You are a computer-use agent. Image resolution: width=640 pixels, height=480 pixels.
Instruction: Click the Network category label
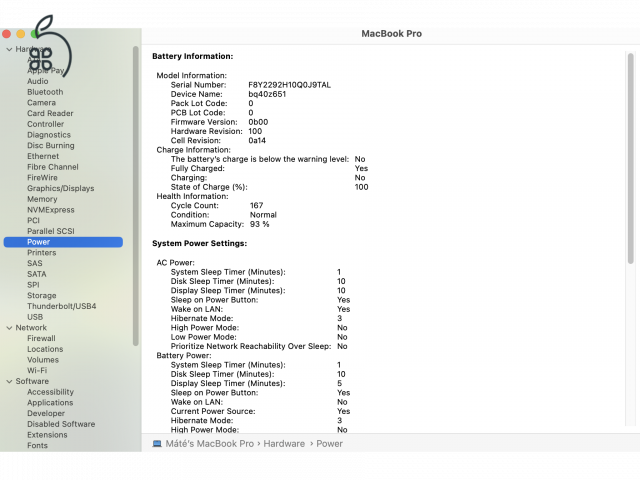31,328
